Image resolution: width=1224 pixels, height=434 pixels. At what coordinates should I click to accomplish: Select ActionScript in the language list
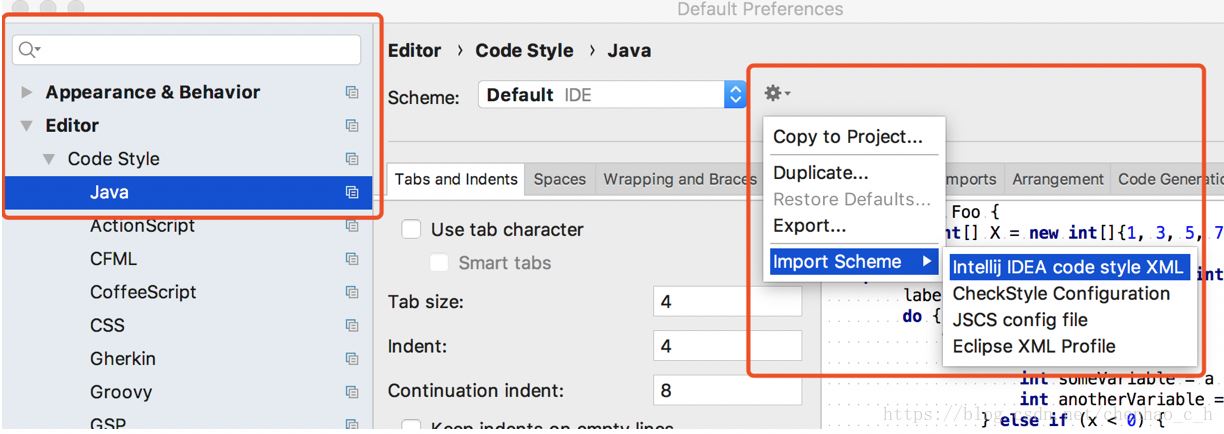(142, 226)
